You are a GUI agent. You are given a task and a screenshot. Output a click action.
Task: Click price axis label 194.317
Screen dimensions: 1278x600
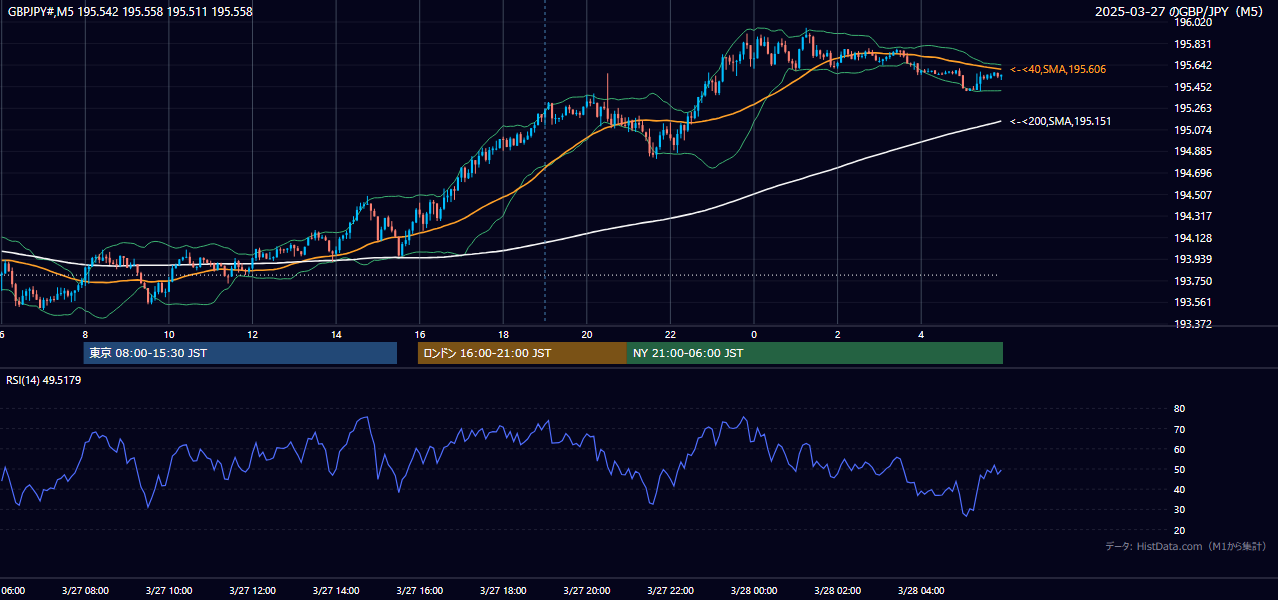click(1192, 216)
